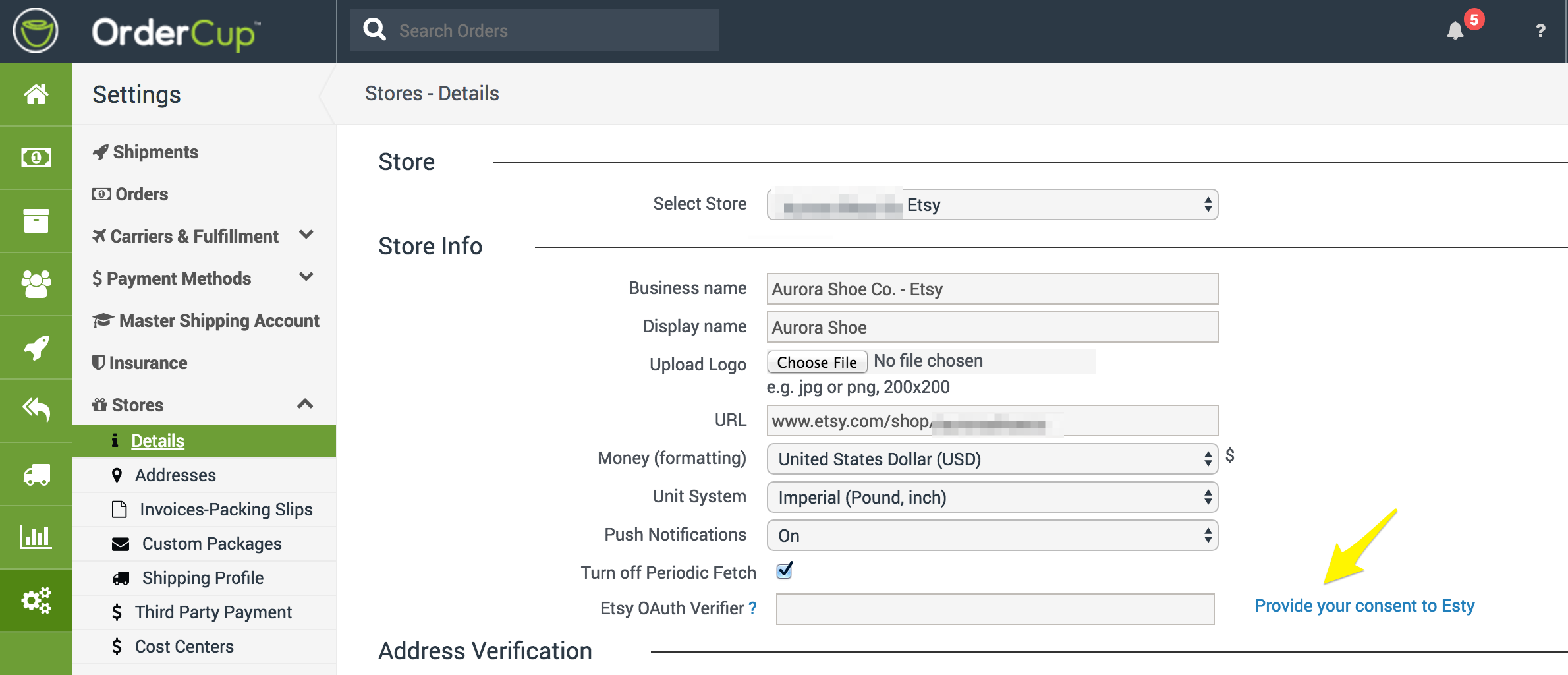This screenshot has height=675, width=1568.
Task: Click the envelope icon beside Custom Packages
Action: point(121,544)
